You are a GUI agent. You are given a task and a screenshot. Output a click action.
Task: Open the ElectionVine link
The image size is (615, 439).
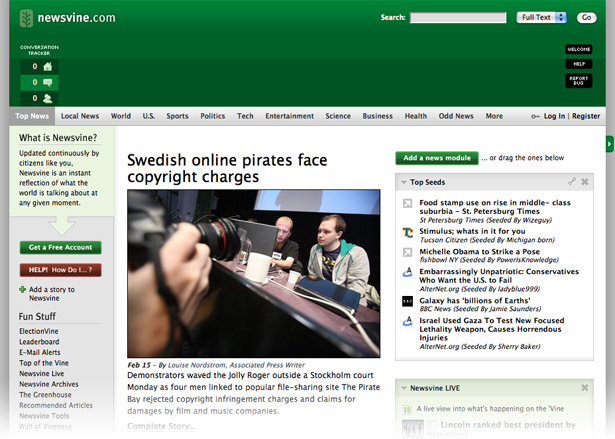[x=39, y=331]
